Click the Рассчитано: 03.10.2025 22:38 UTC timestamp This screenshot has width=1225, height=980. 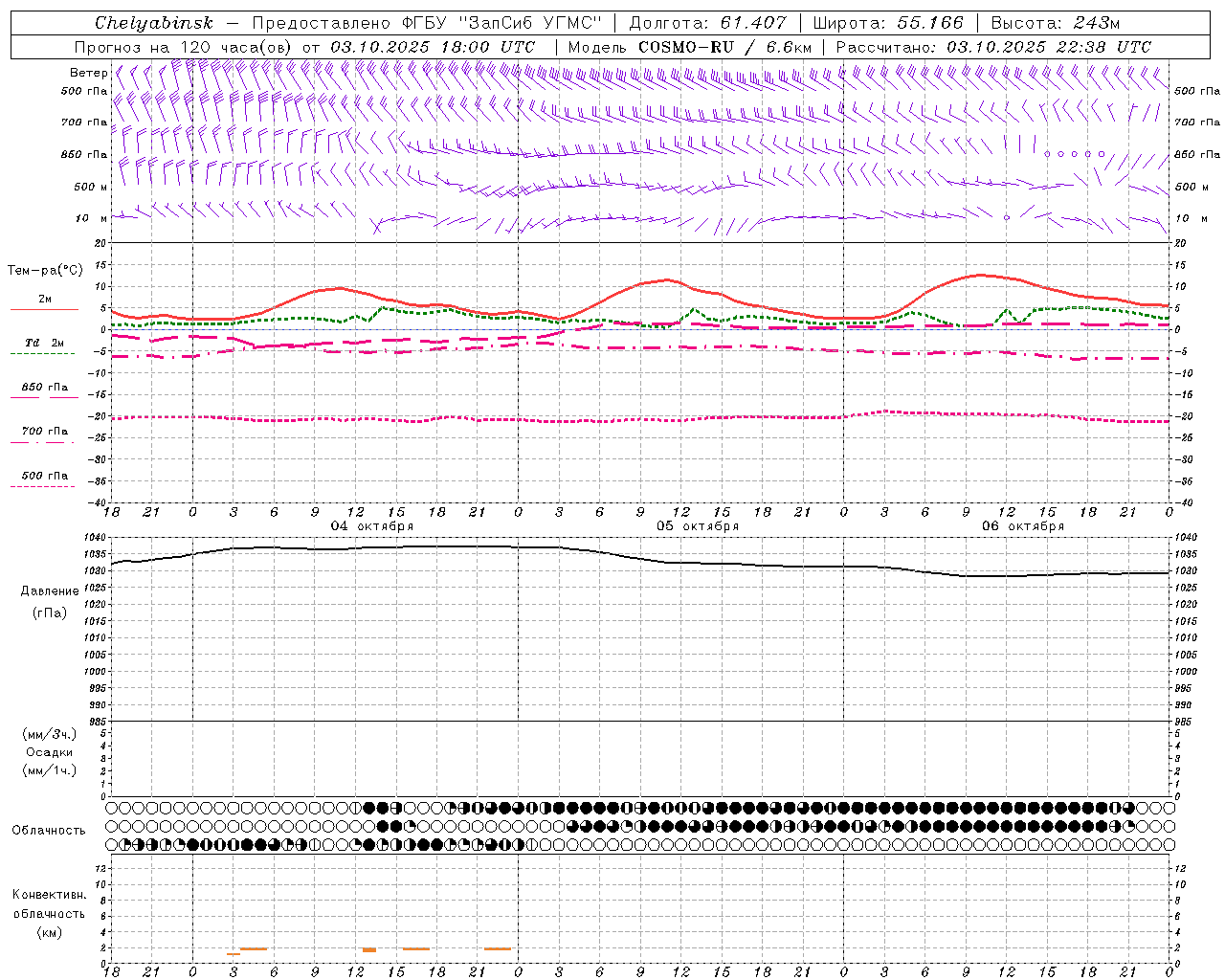coord(993,47)
